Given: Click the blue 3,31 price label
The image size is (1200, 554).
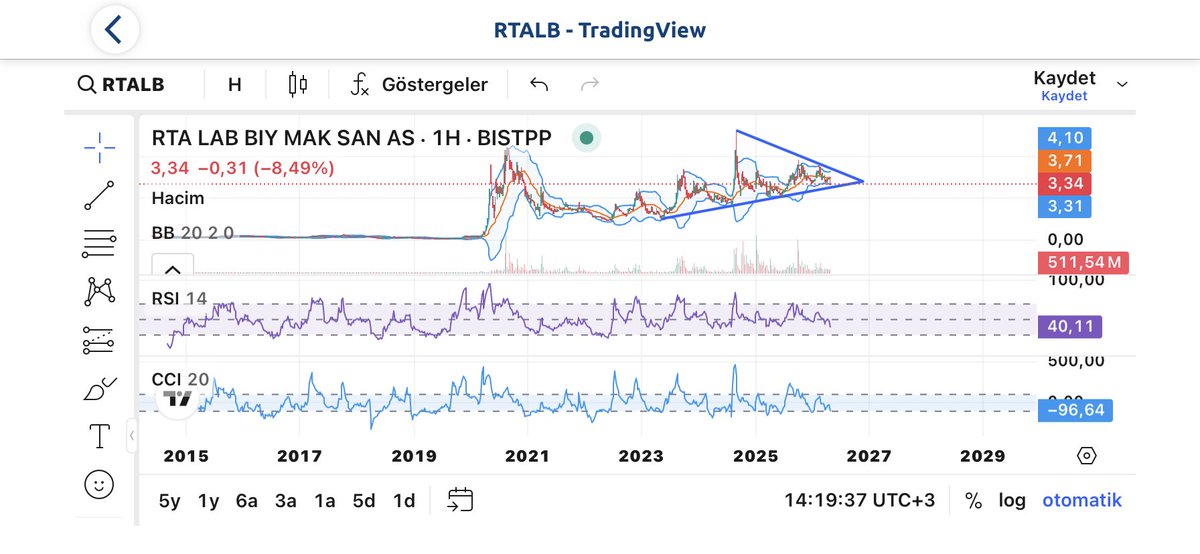Looking at the screenshot, I should click(x=1065, y=207).
